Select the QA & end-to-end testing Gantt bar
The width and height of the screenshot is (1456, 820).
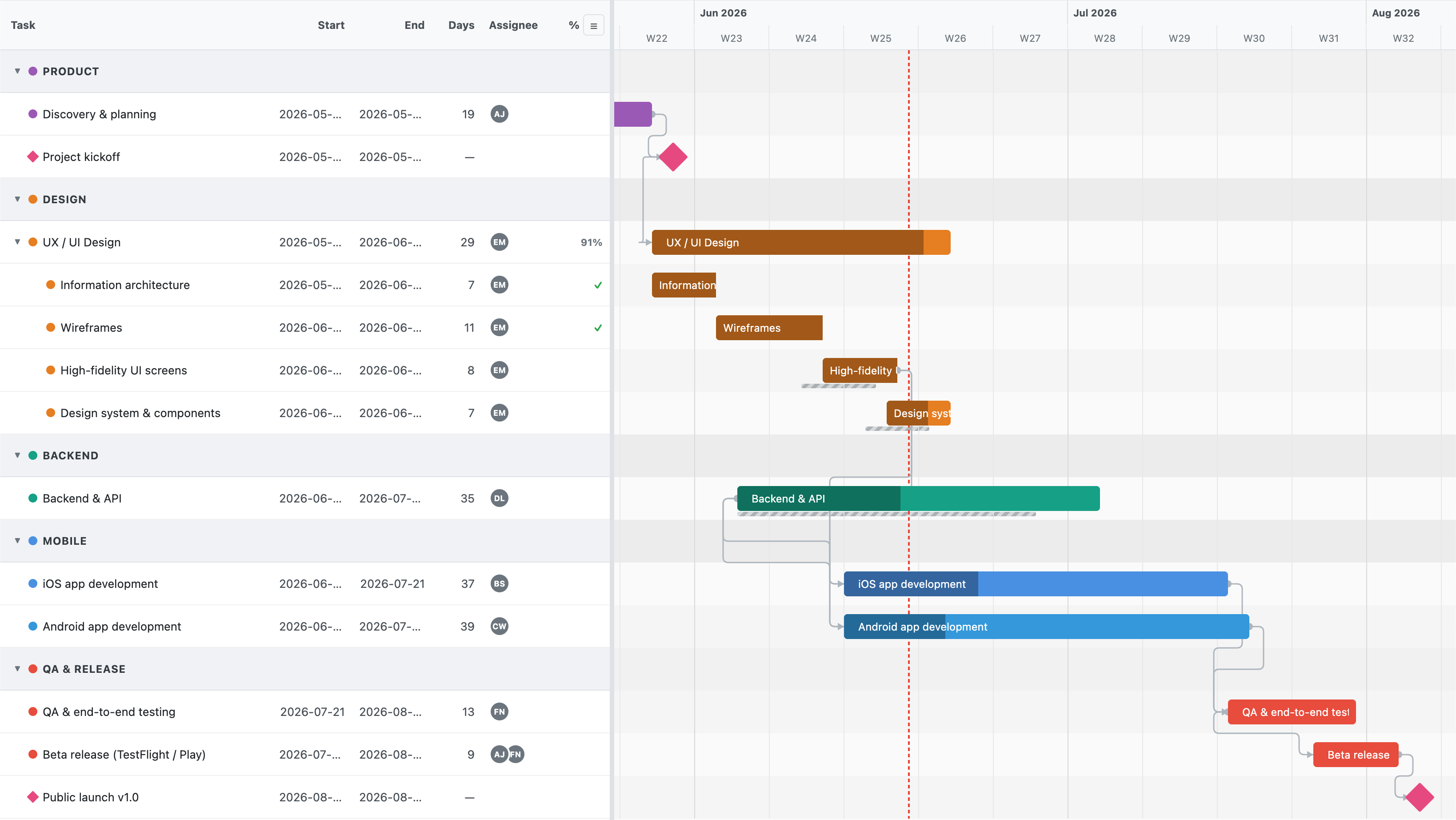[x=1292, y=711]
